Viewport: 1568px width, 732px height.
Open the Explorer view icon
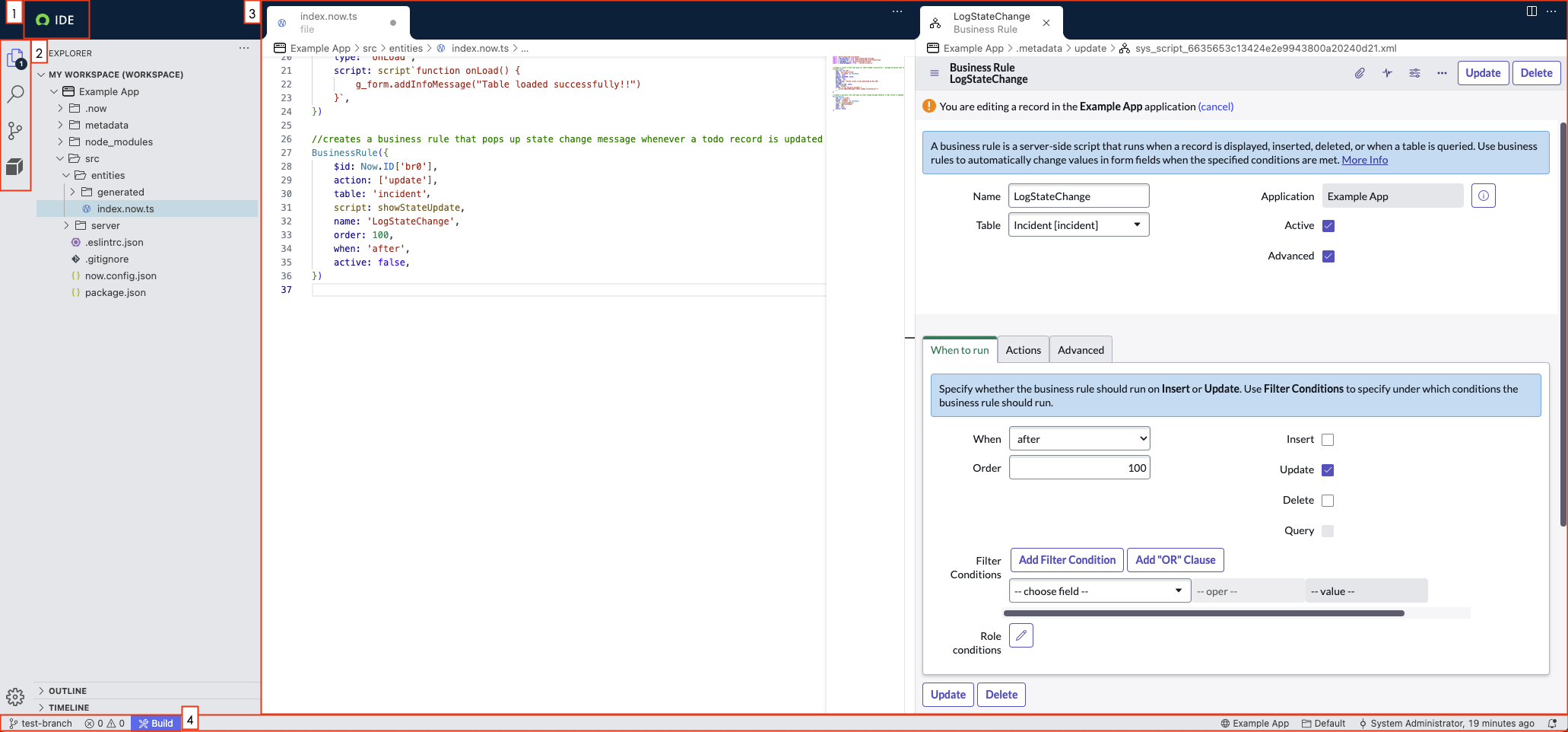tap(15, 58)
